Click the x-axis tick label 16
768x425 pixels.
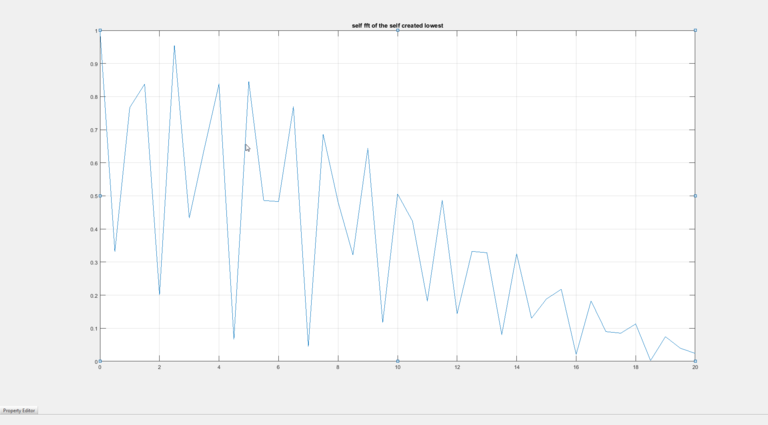coord(576,368)
